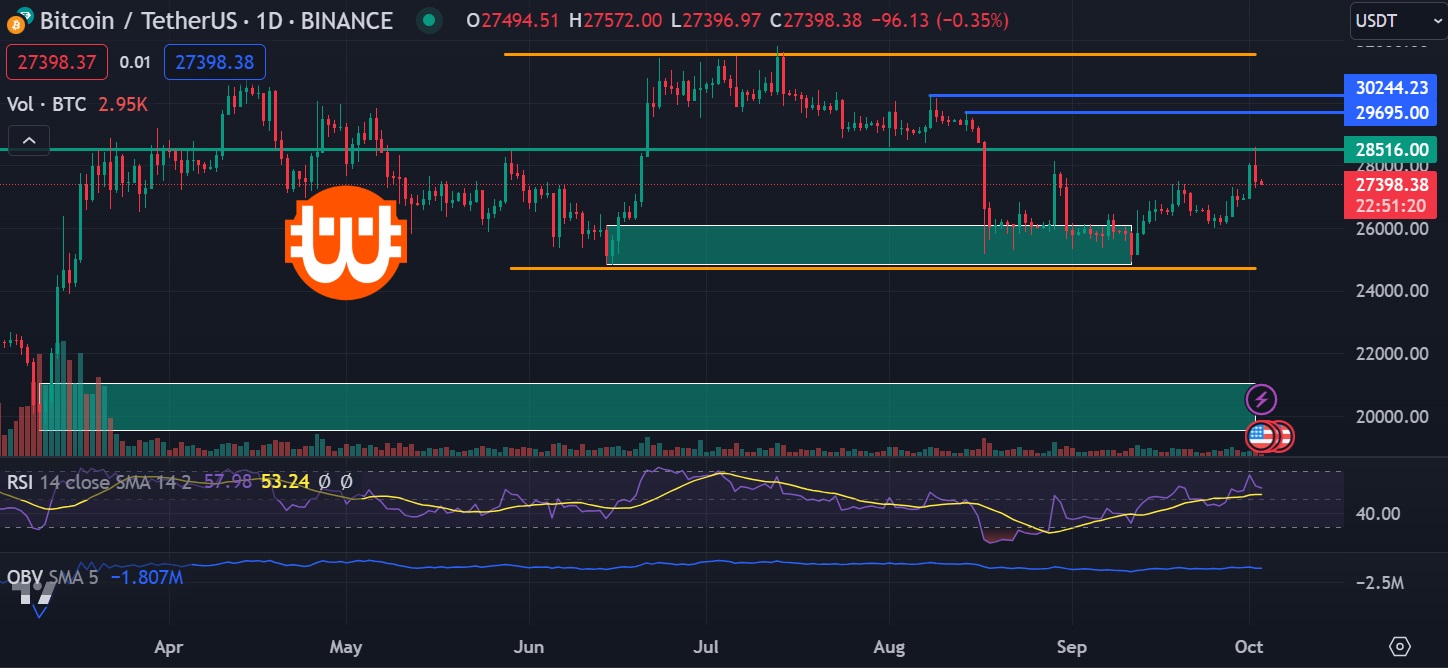Click the front US flag event marker

coord(1262,436)
